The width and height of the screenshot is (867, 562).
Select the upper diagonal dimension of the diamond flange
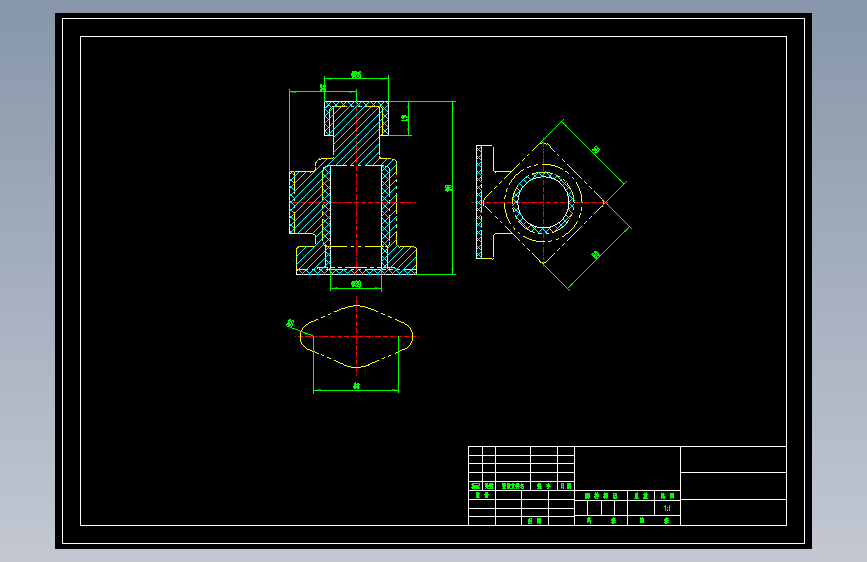click(596, 150)
